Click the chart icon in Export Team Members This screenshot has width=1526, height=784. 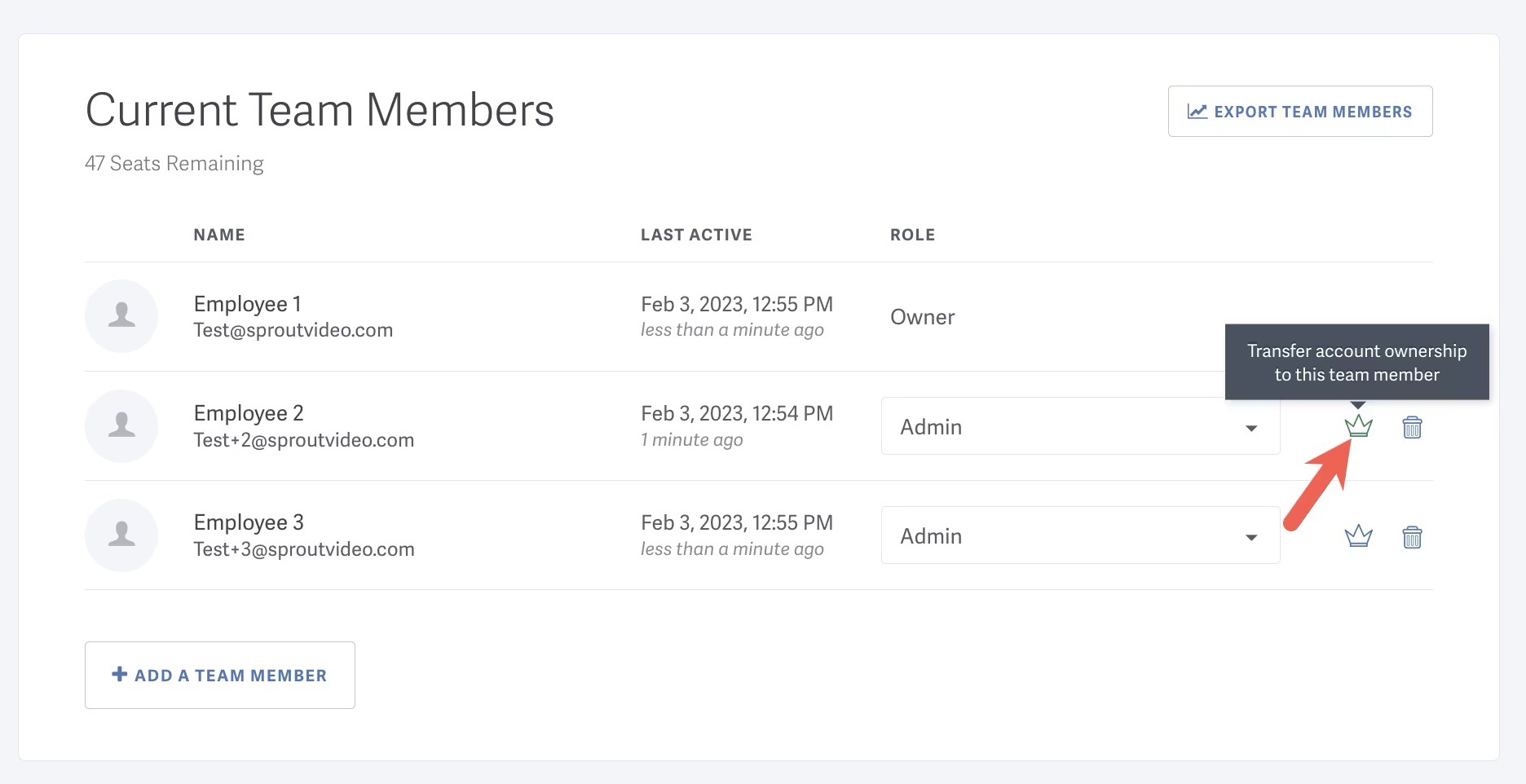(1197, 112)
